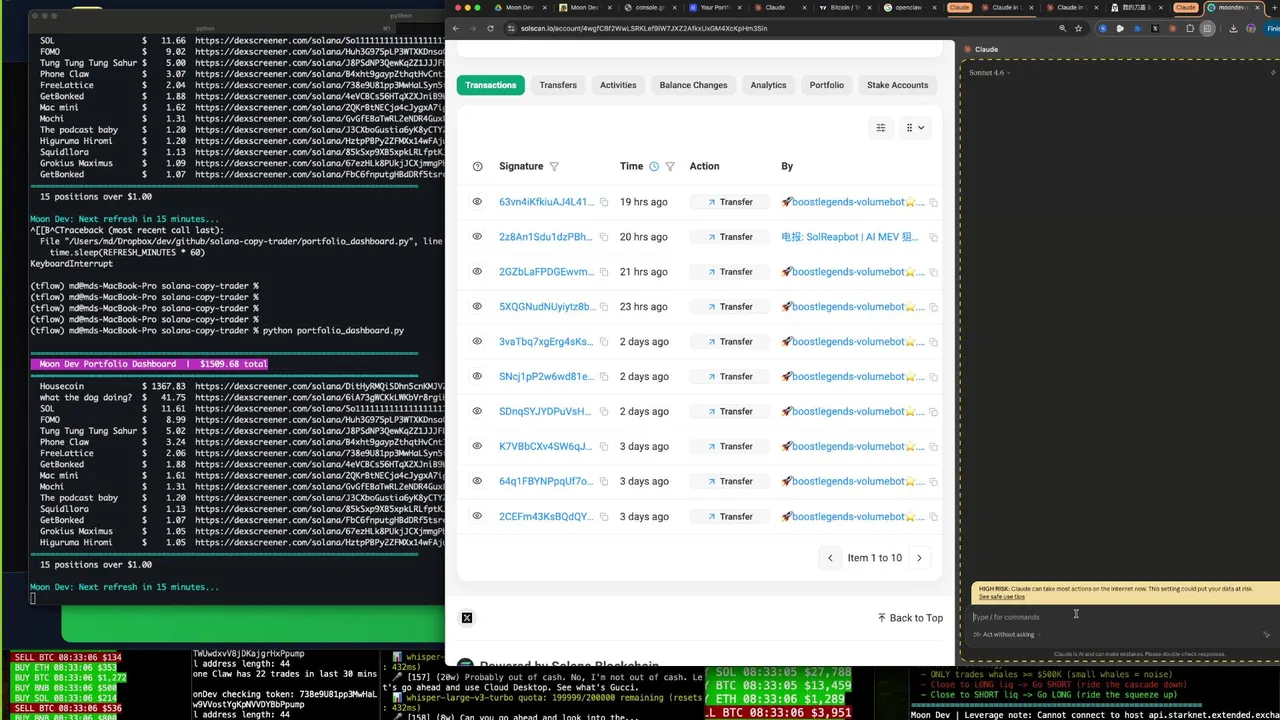
Task: Click the browser zoom magnifier icon
Action: [x=1062, y=28]
